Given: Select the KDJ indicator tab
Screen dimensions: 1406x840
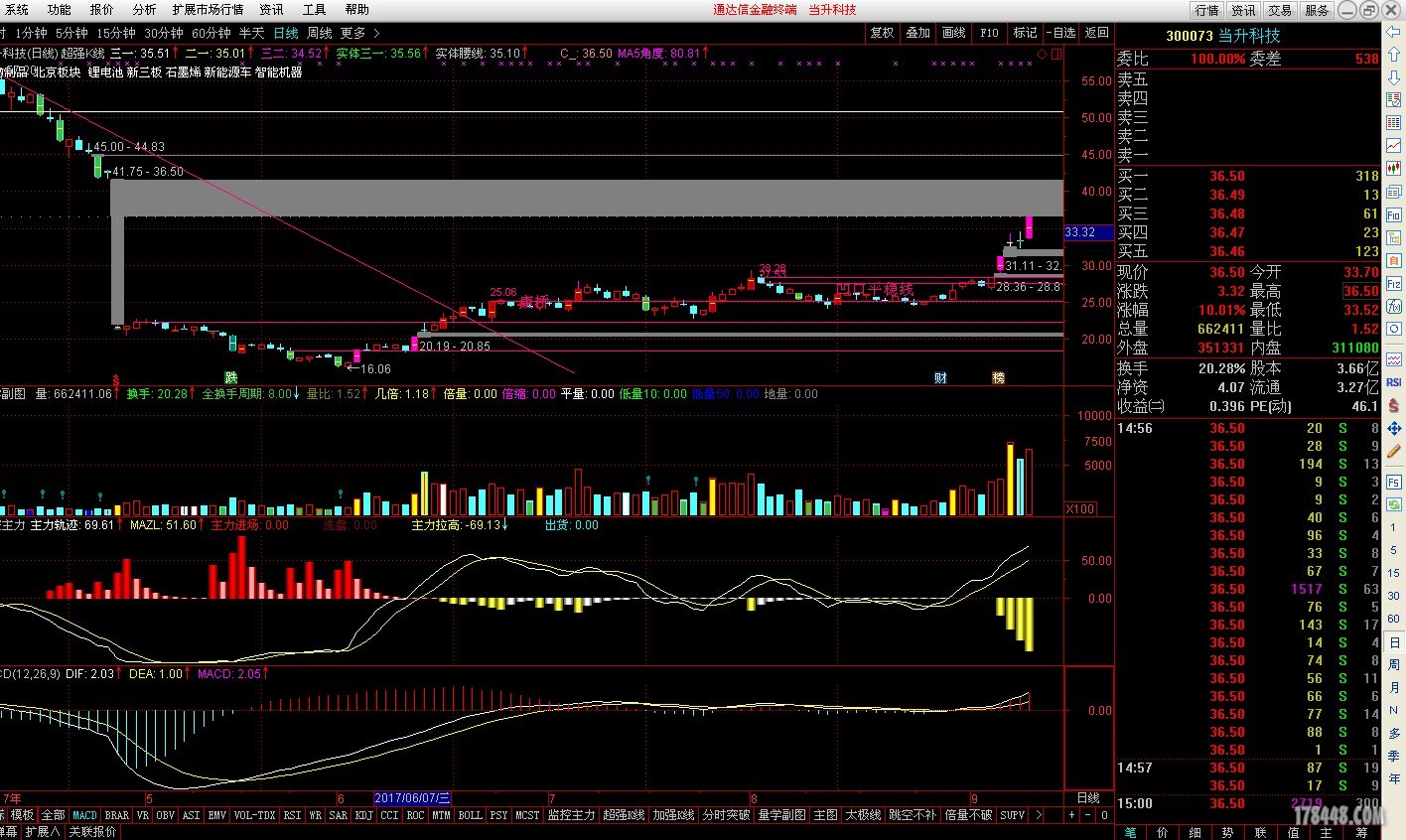Looking at the screenshot, I should 364,815.
